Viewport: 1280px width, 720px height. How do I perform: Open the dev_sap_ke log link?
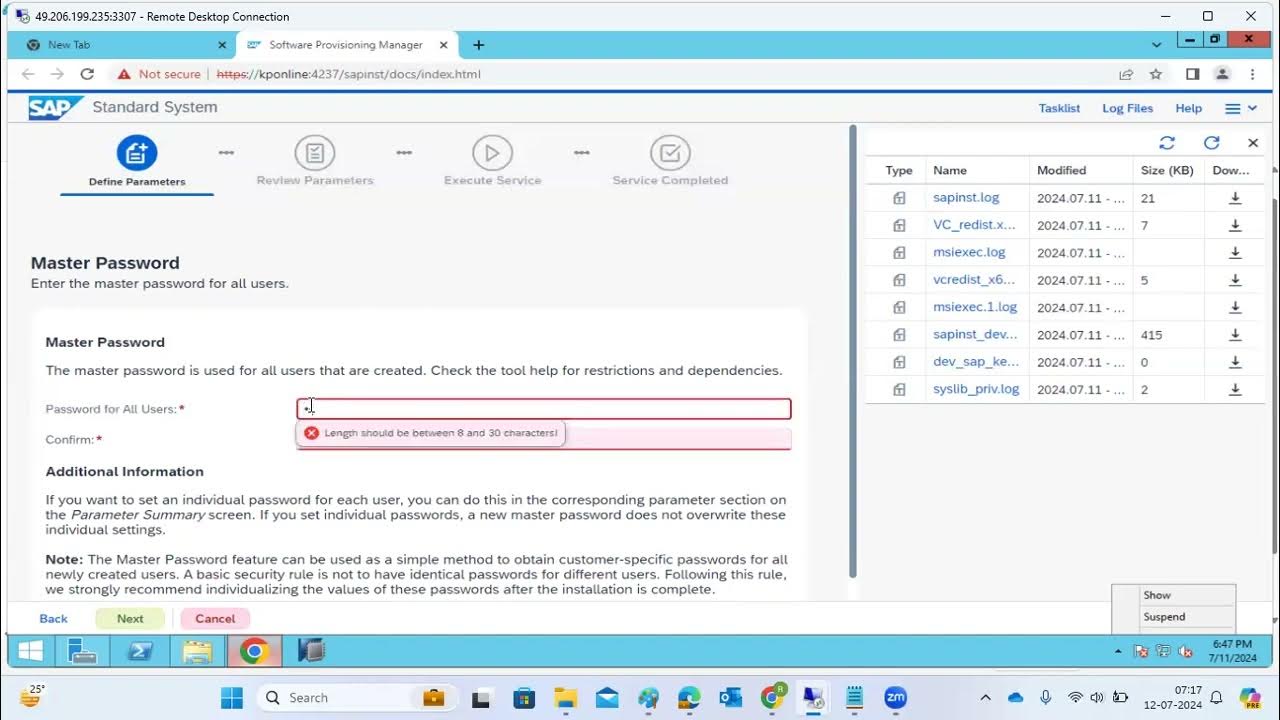tap(975, 362)
